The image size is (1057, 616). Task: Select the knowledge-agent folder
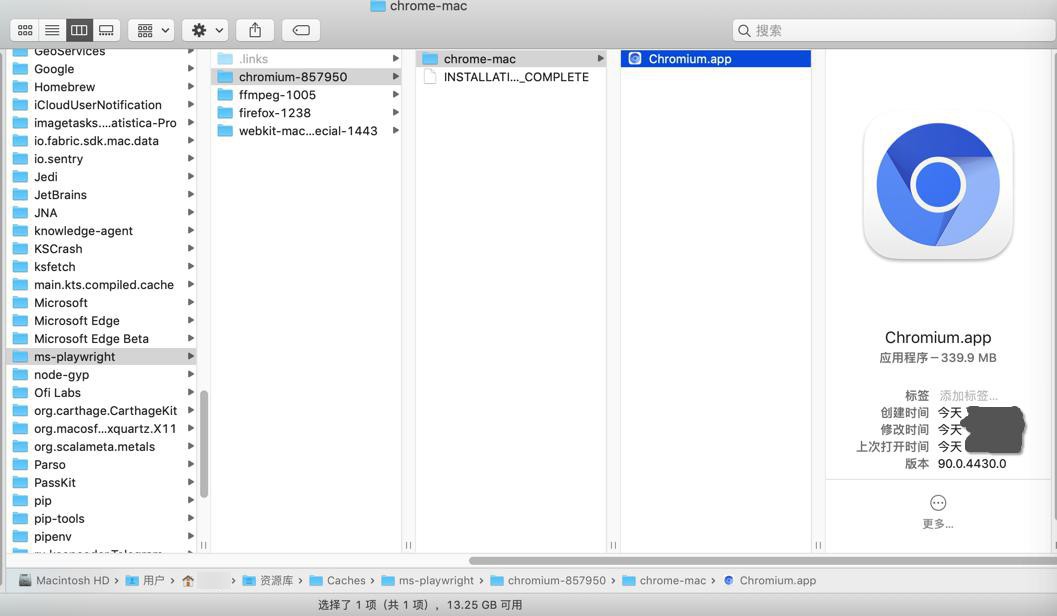(x=103, y=230)
